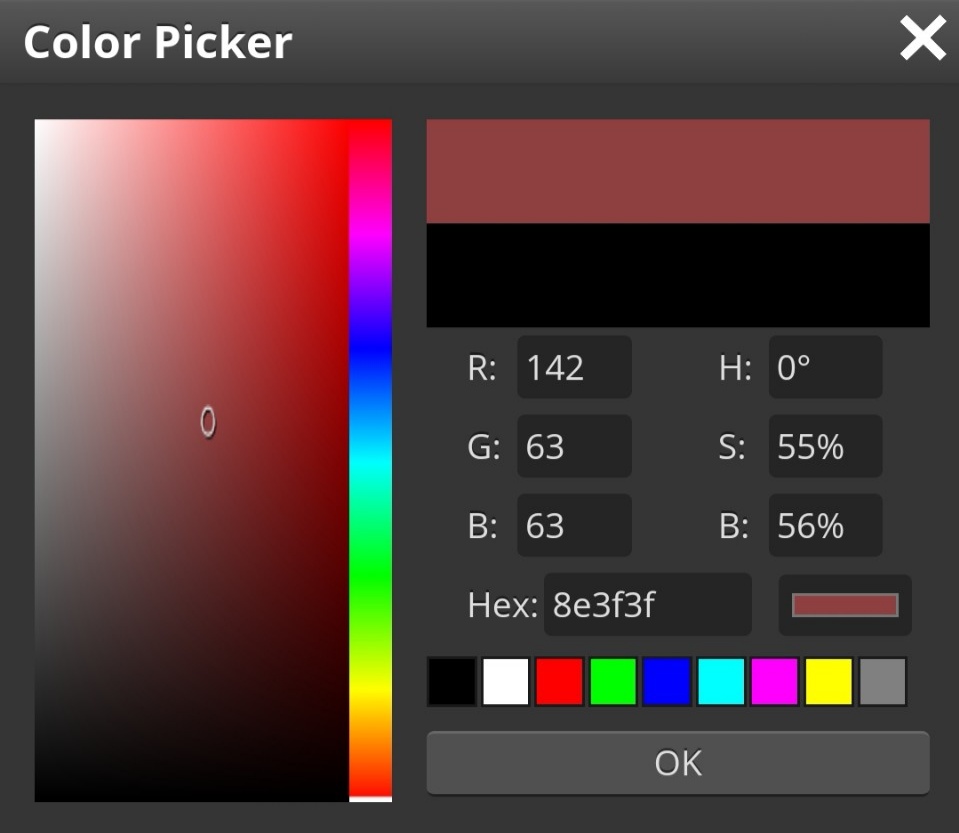This screenshot has width=959, height=833.
Task: Click the B value input field
Action: [573, 525]
